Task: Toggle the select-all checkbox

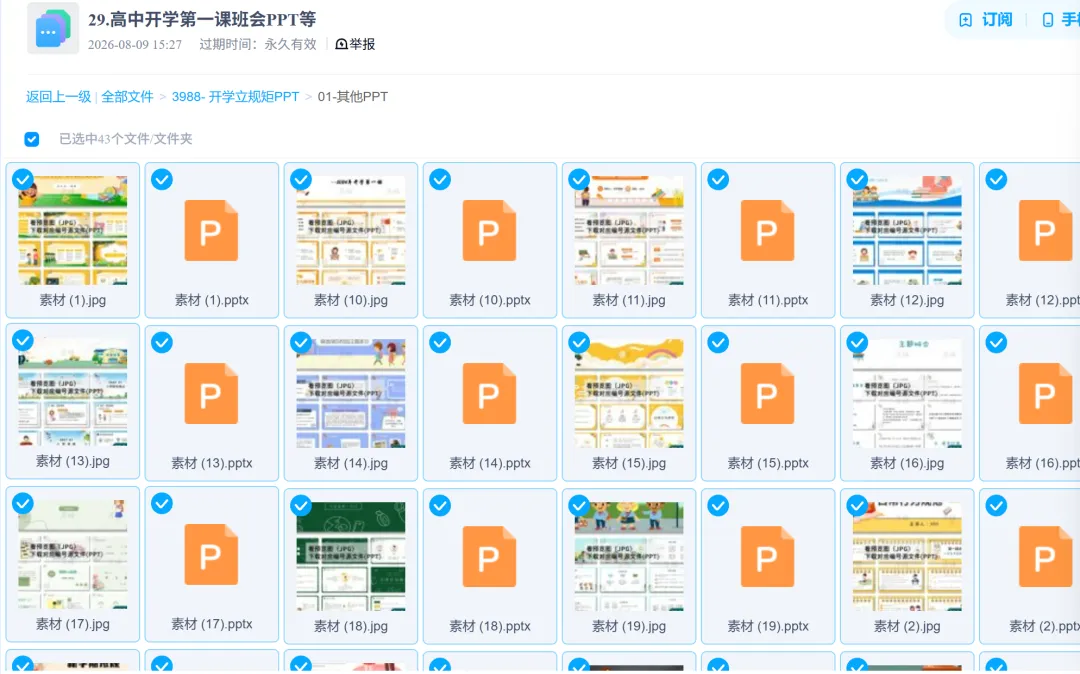Action: (x=32, y=139)
